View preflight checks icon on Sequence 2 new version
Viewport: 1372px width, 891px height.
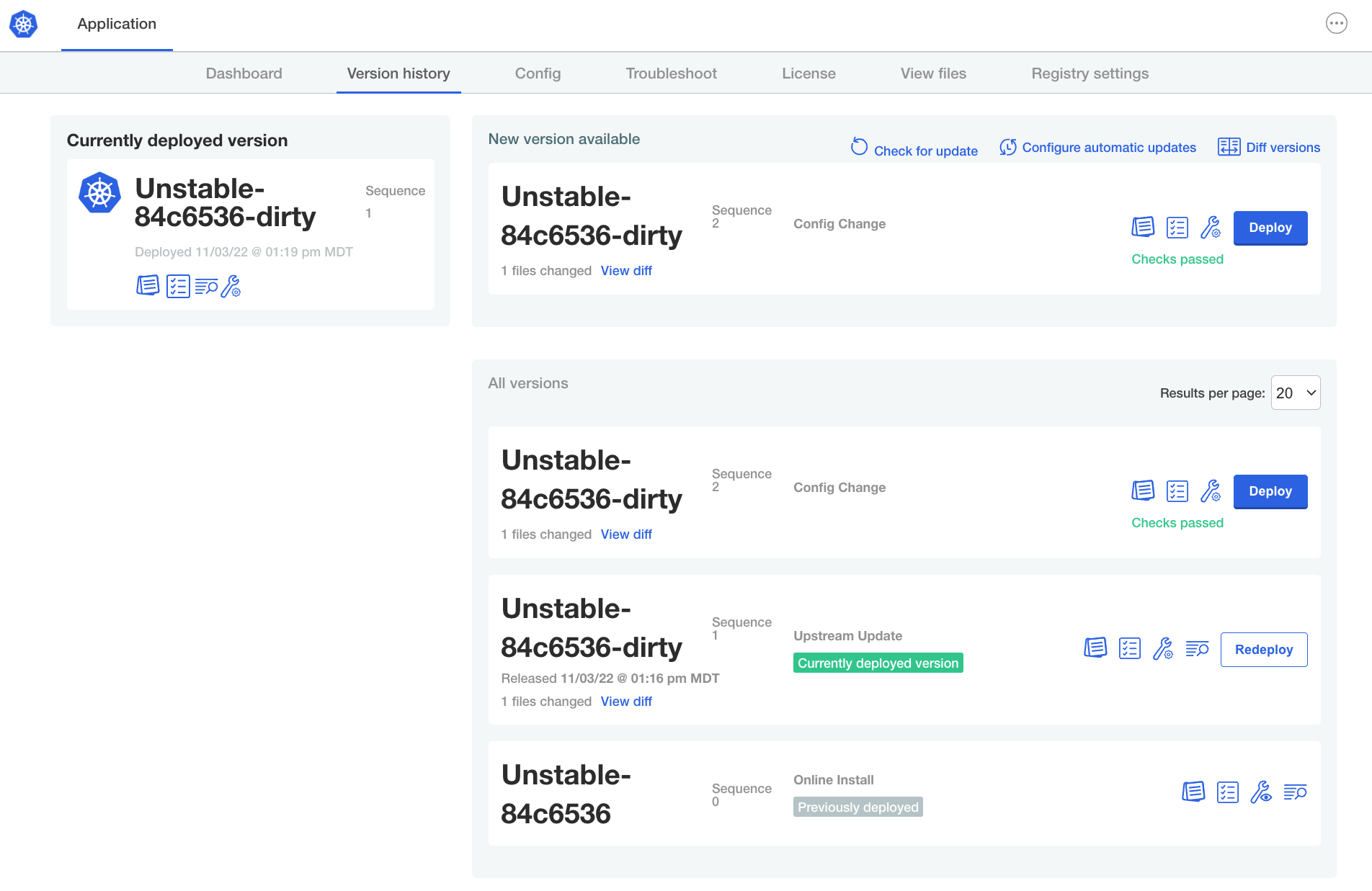point(1177,227)
